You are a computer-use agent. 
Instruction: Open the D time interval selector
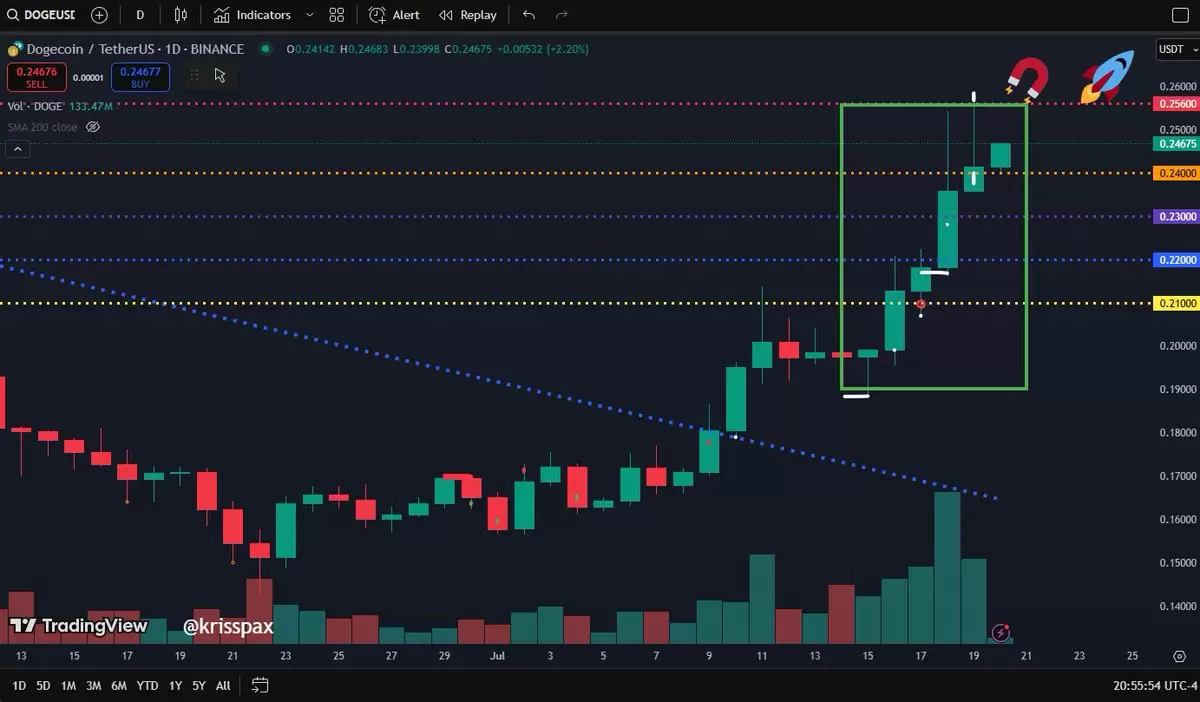[x=140, y=15]
